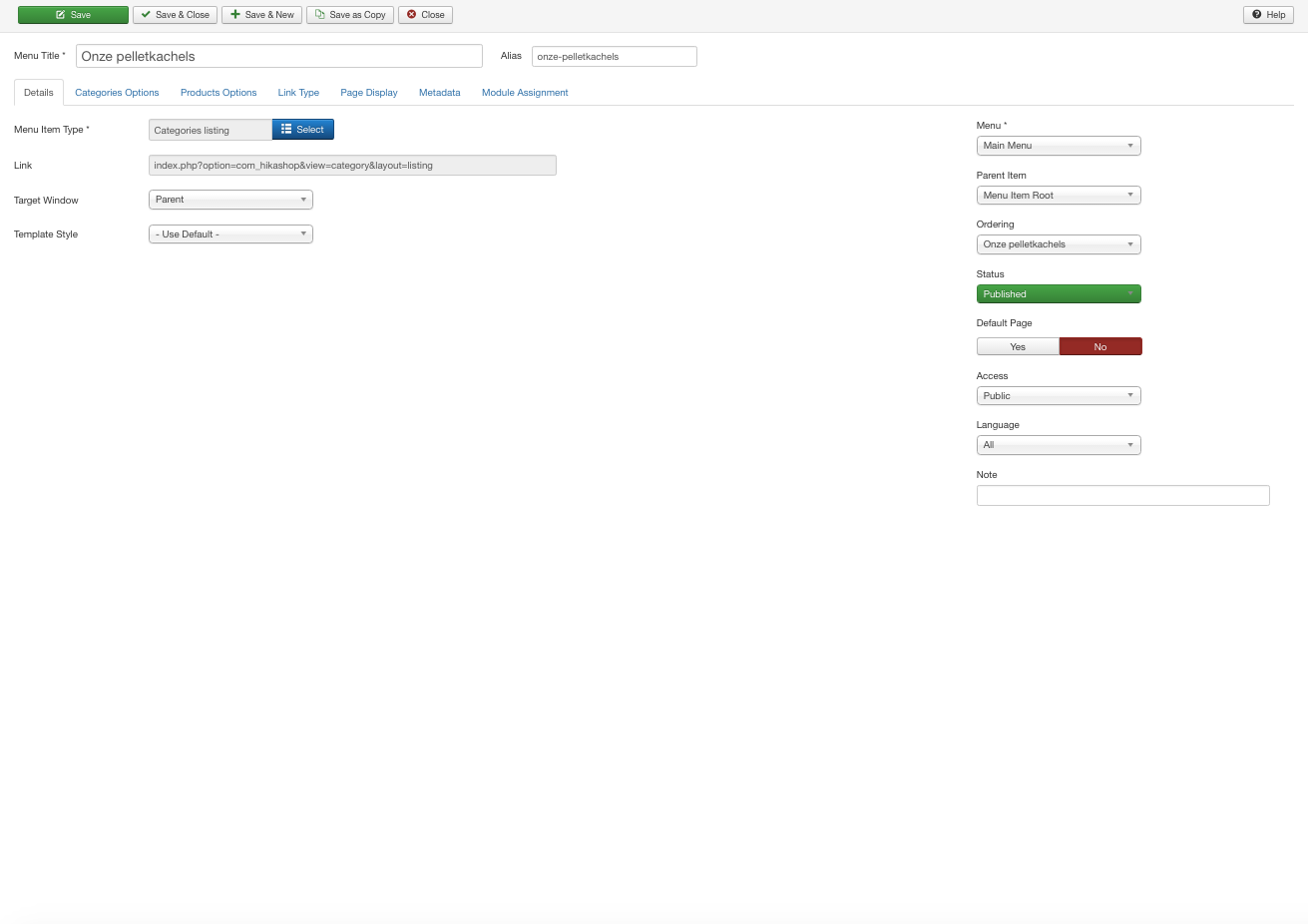Open the Ordering dropdown

click(x=1059, y=244)
